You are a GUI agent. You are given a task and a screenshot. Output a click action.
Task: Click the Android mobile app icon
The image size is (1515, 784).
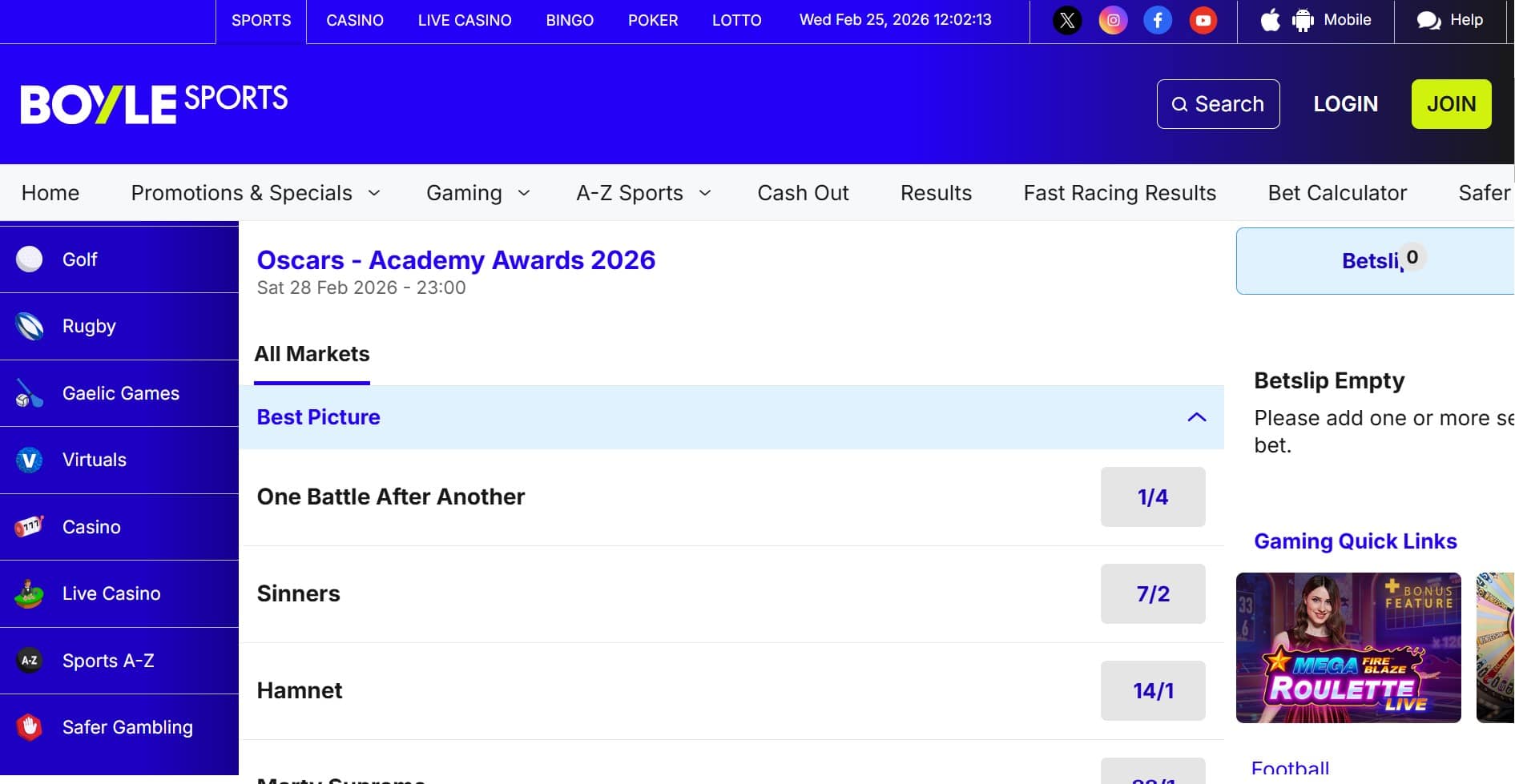(1303, 20)
